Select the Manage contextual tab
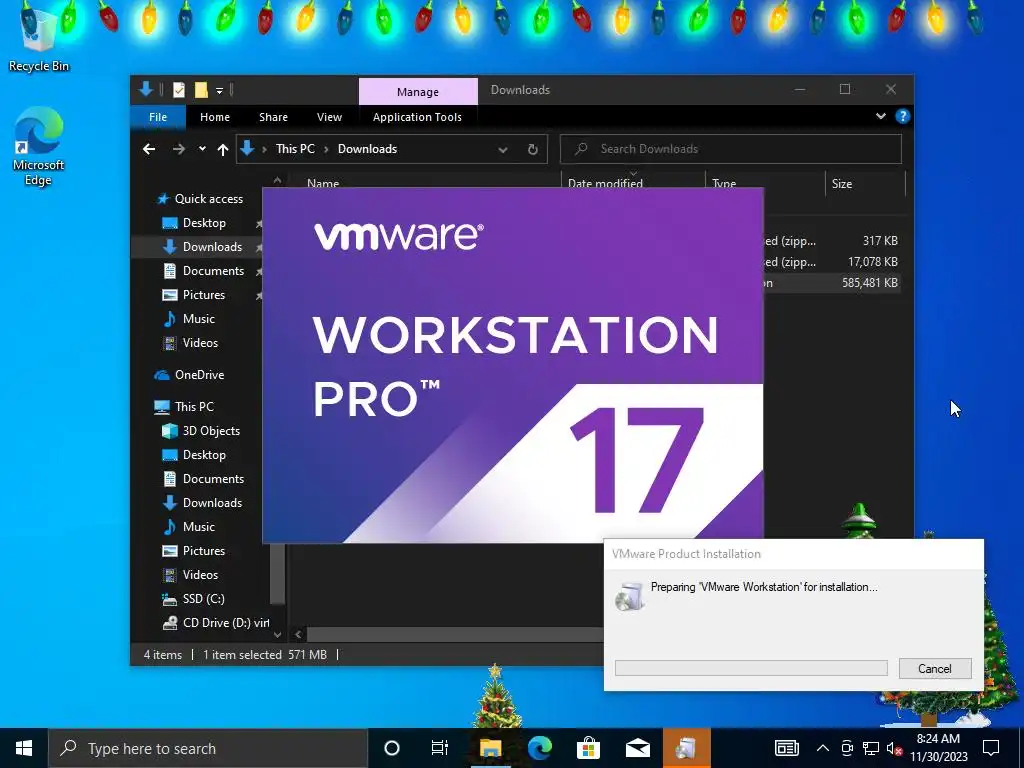Image resolution: width=1024 pixels, height=768 pixels. coord(418,91)
